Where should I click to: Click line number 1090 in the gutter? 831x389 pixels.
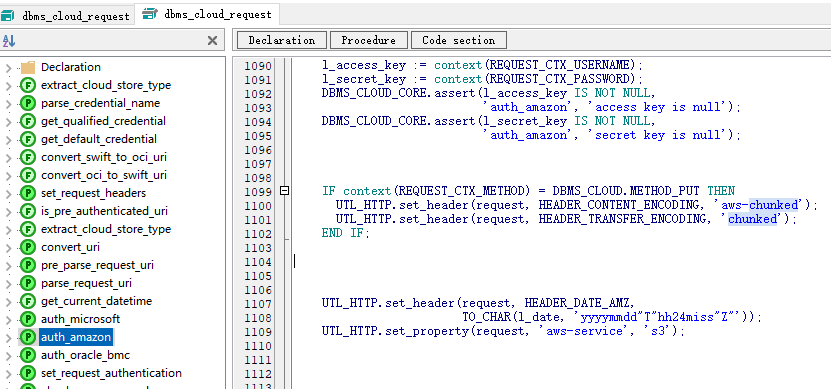[258, 66]
